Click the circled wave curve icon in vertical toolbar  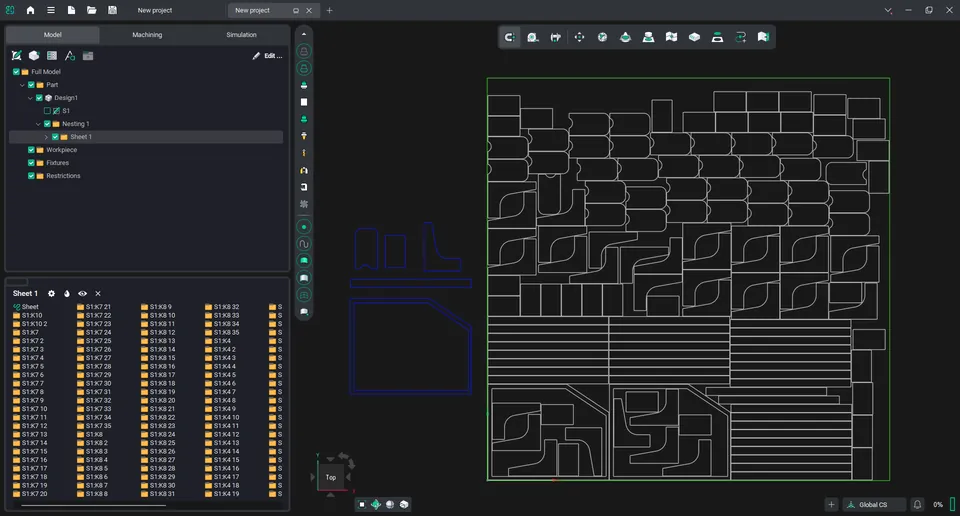tap(304, 244)
